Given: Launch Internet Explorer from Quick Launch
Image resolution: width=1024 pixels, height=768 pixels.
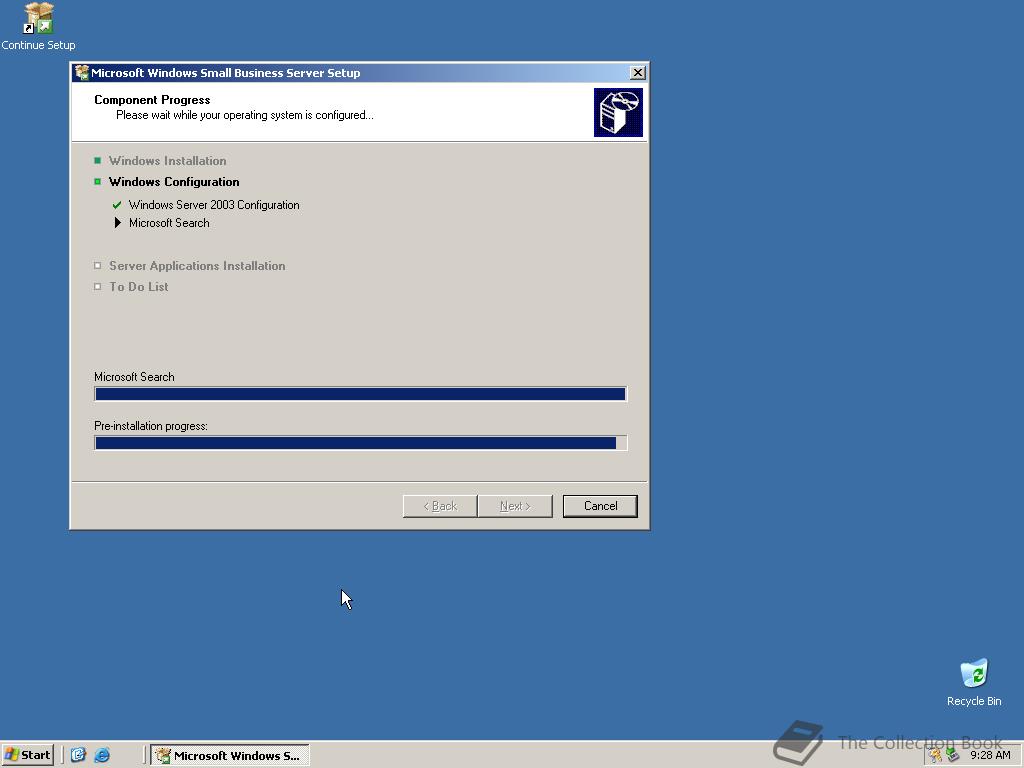Looking at the screenshot, I should tap(102, 755).
